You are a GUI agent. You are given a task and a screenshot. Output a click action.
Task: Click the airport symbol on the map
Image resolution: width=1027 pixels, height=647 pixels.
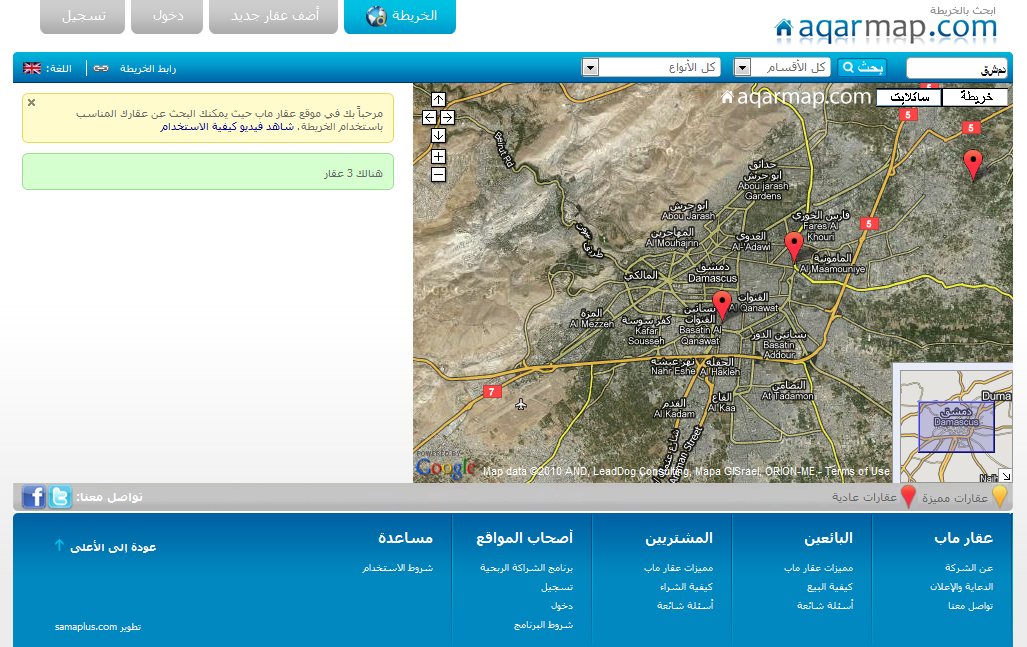(521, 404)
